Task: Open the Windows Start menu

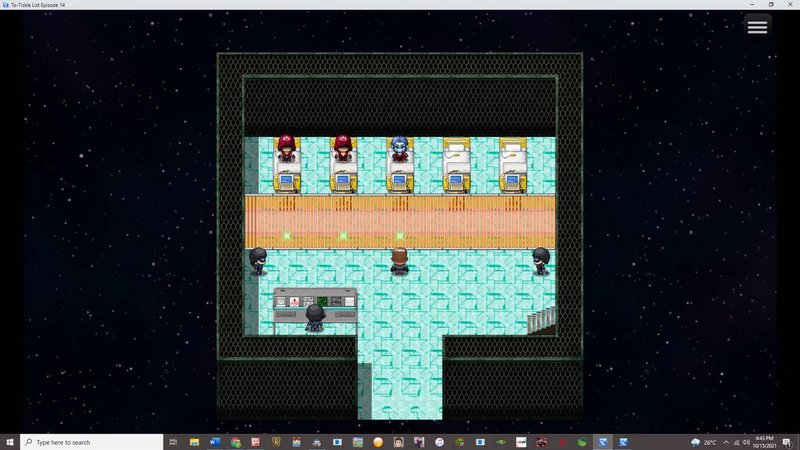Action: [10, 442]
